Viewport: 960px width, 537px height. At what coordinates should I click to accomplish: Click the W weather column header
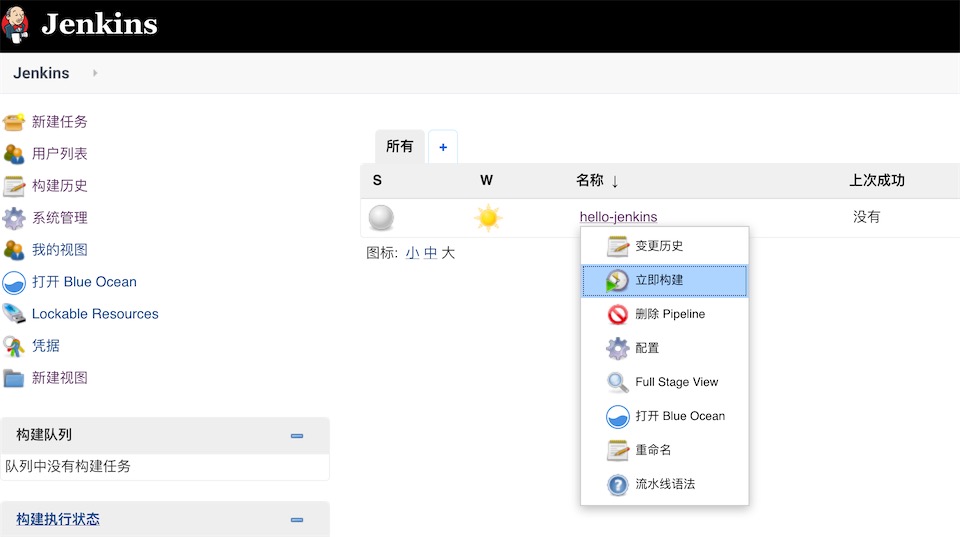486,180
